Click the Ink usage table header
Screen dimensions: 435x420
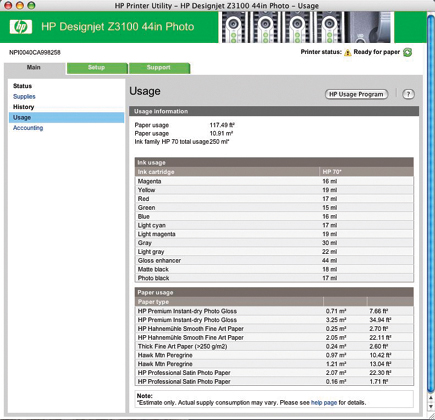click(274, 163)
